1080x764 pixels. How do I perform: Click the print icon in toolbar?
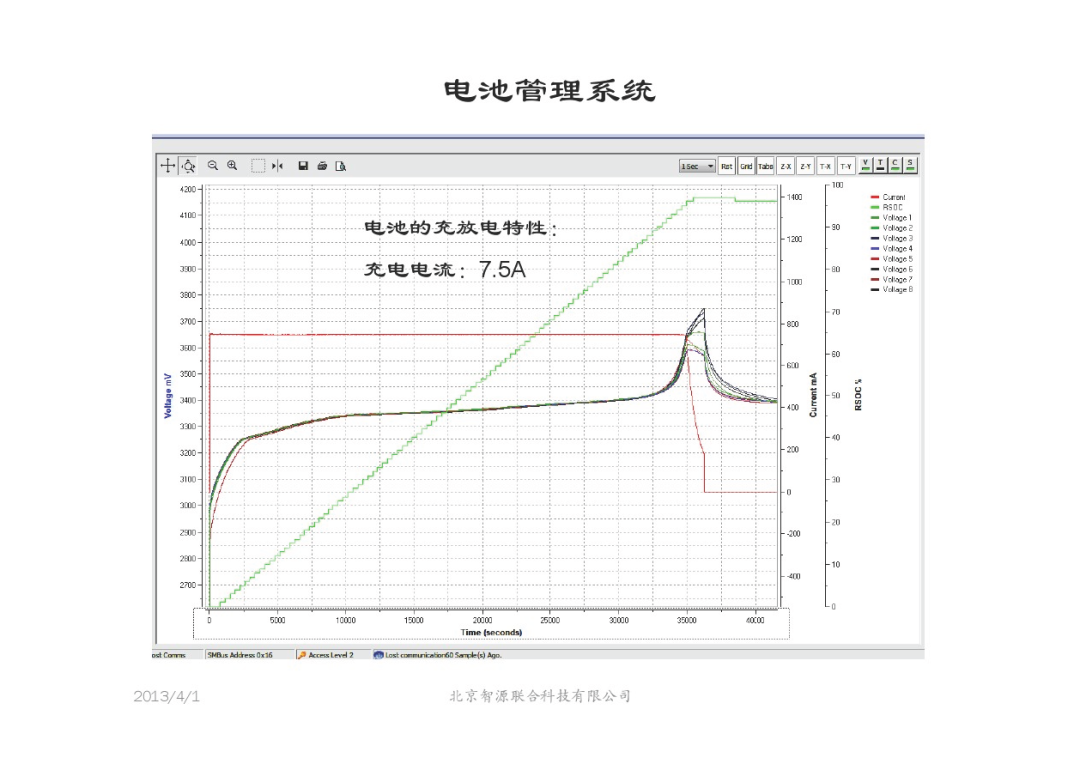tap(322, 166)
